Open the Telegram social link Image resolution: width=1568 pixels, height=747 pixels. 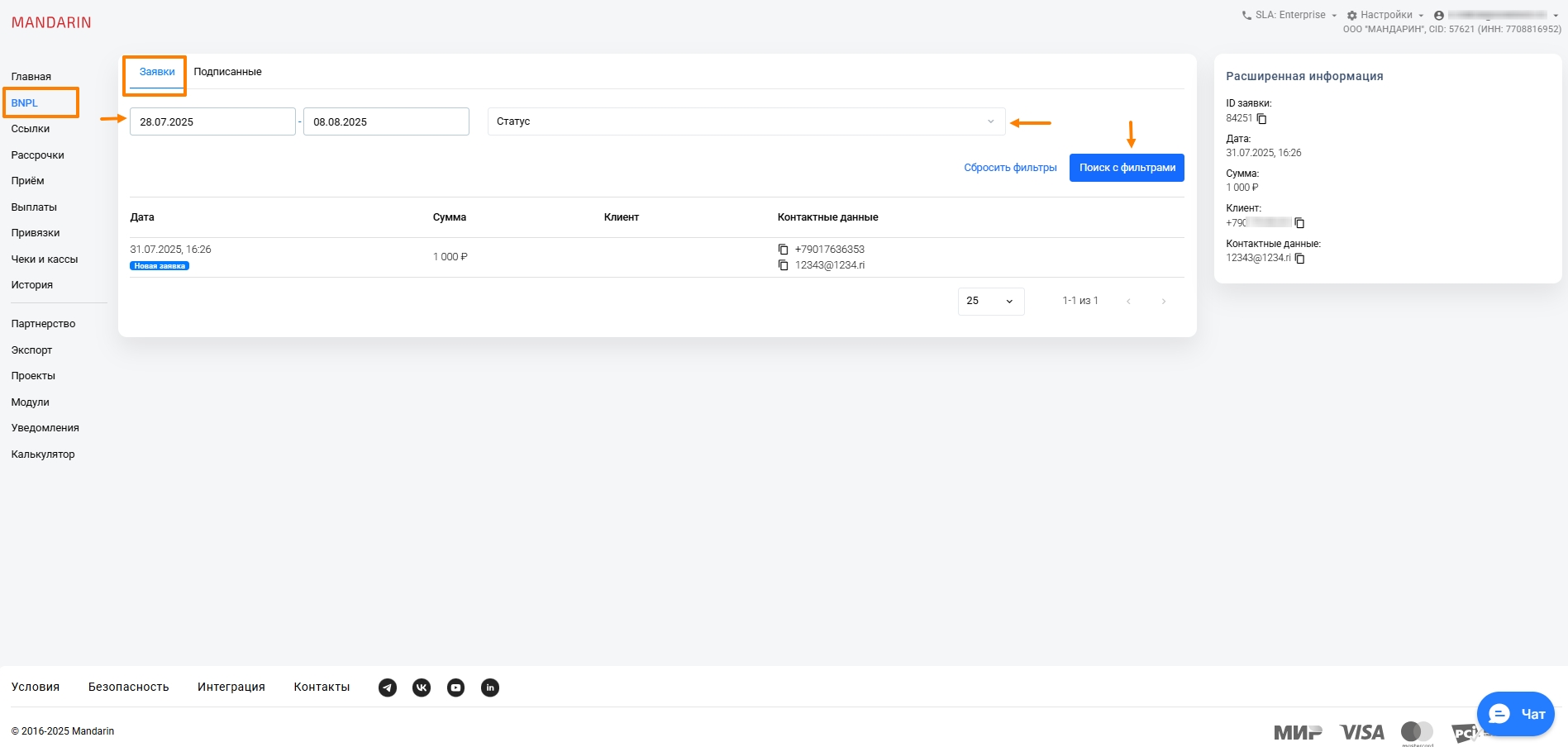[x=388, y=688]
